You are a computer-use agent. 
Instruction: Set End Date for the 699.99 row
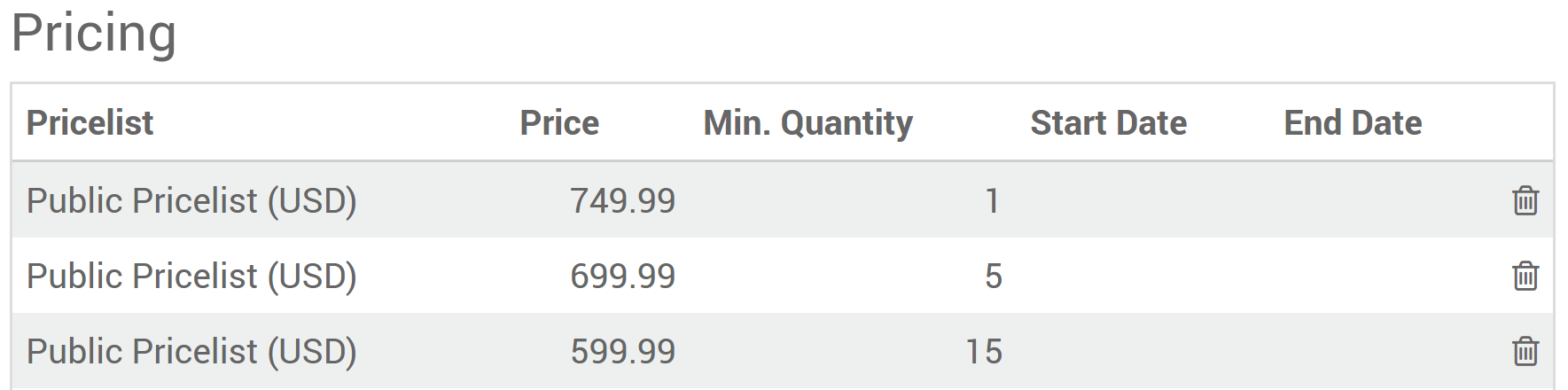click(1353, 276)
